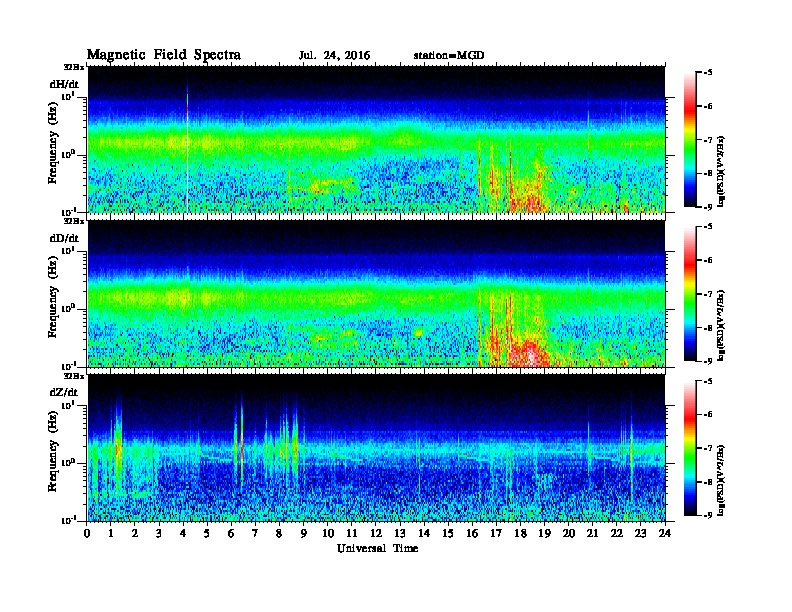This screenshot has height=612, width=792.
Task: Click the -9 value on the dZ/dt color scale
Action: tap(707, 515)
